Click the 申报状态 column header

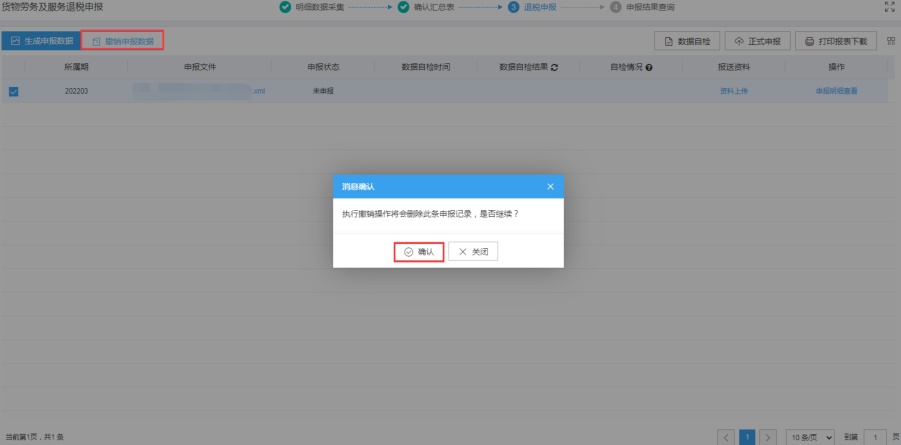tap(323, 67)
